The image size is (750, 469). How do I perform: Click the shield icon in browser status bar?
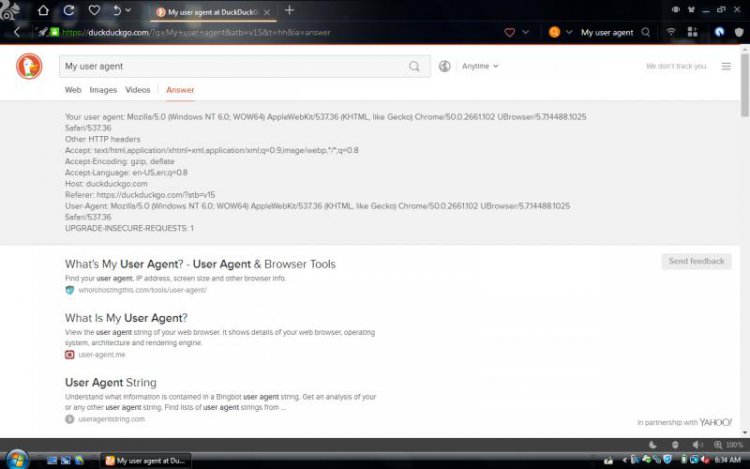tap(675, 445)
